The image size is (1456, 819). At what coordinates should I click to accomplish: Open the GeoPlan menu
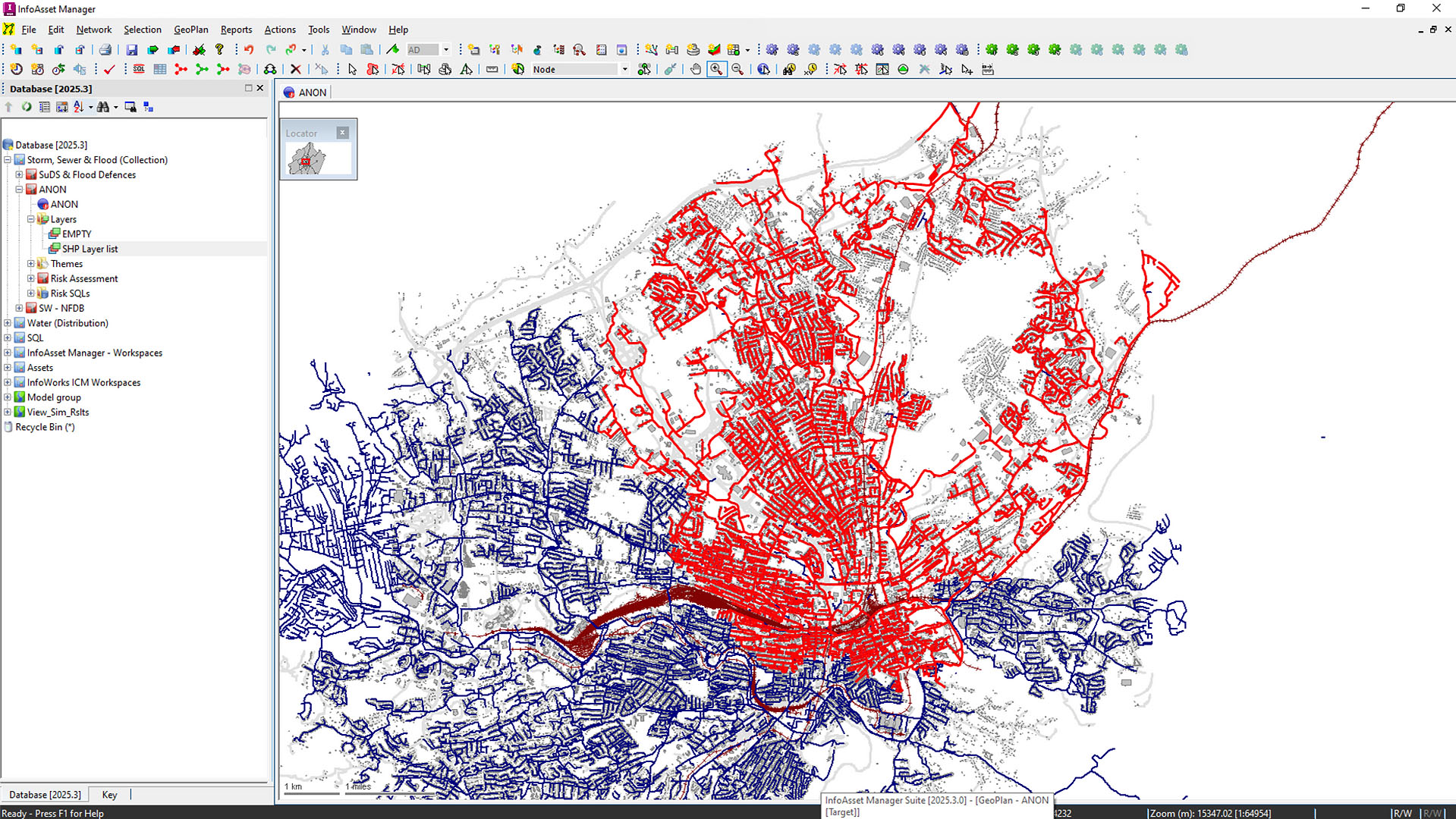(x=191, y=30)
